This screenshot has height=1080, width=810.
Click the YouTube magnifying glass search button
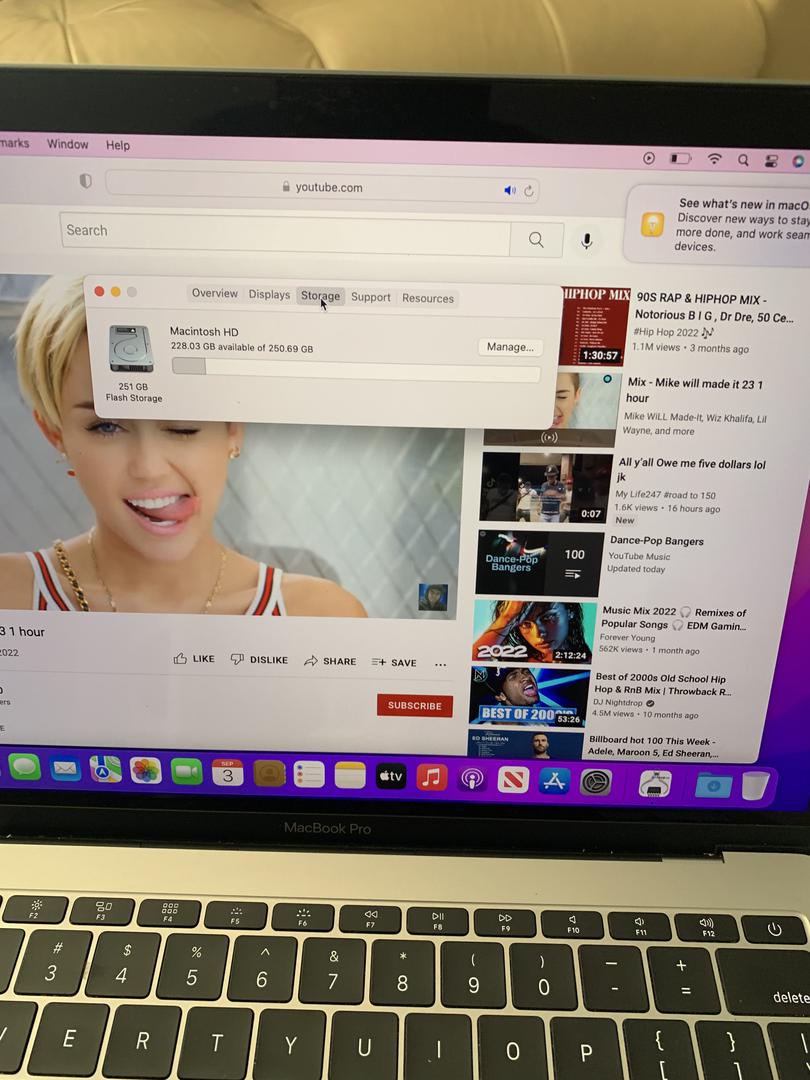536,240
